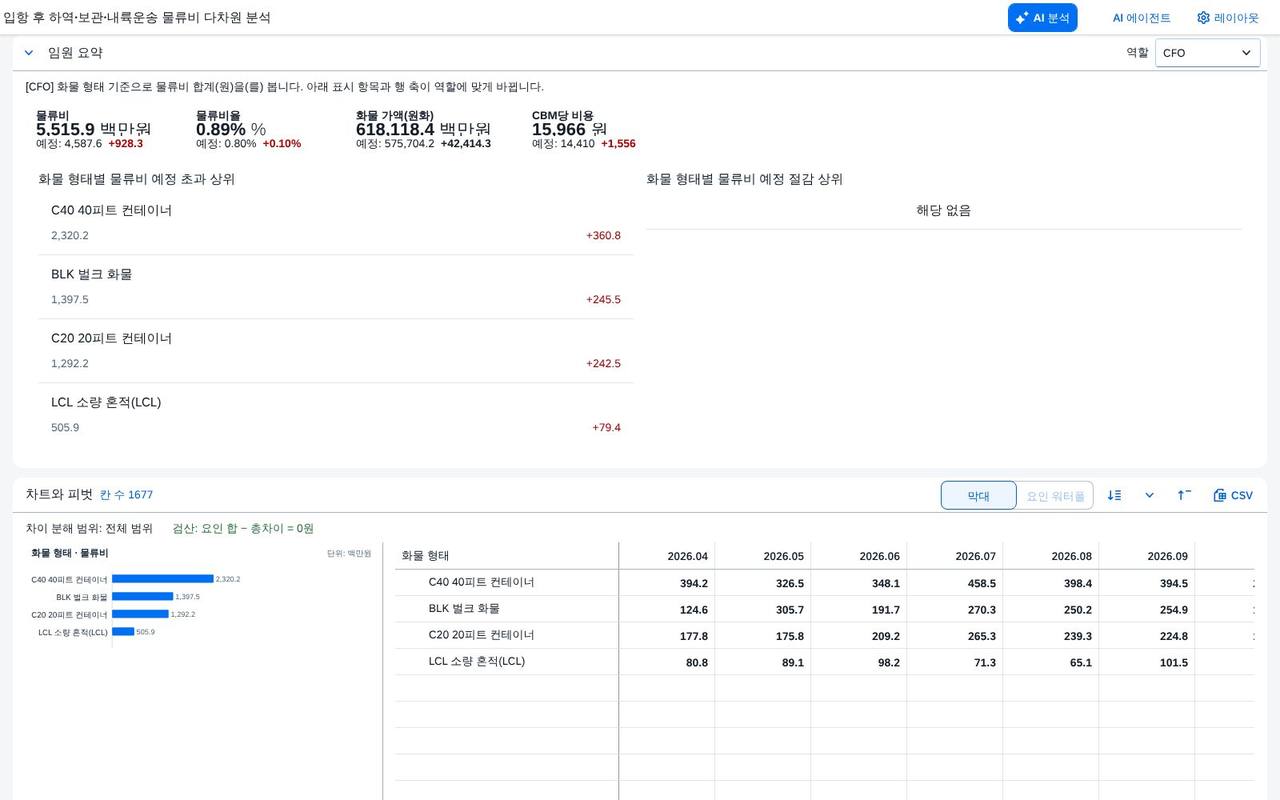Click the up-arrow collapse icon

[1184, 495]
